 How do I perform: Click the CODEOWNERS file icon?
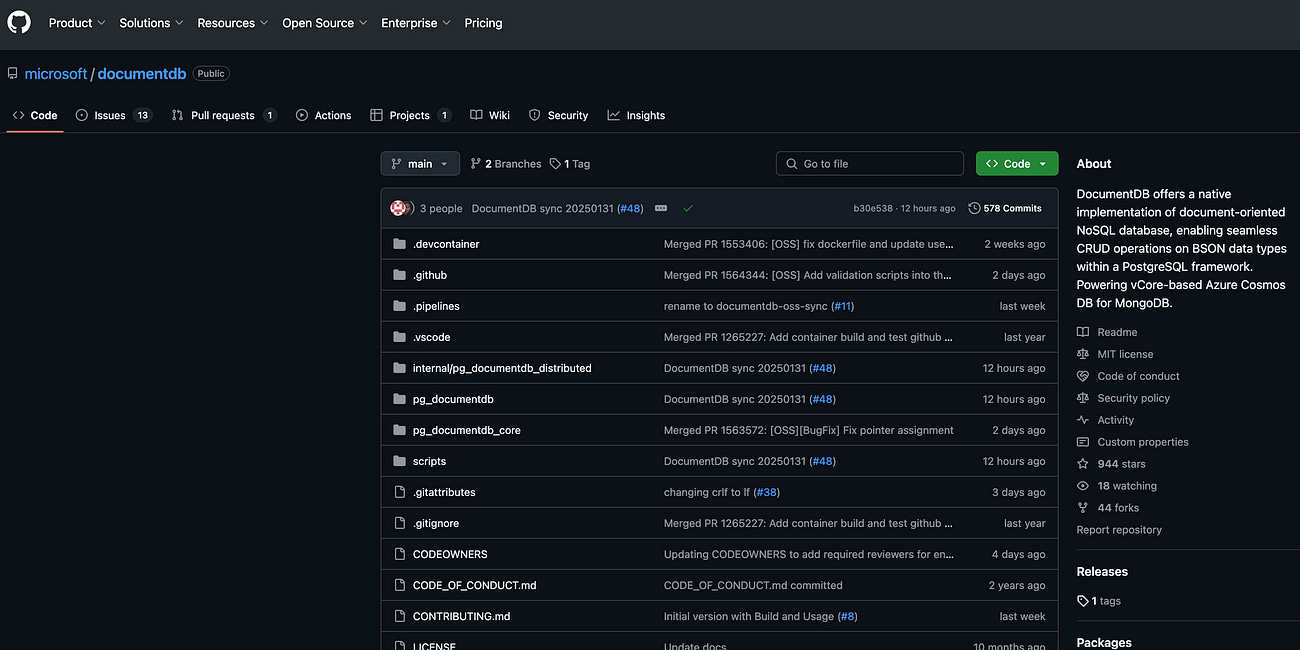(400, 554)
